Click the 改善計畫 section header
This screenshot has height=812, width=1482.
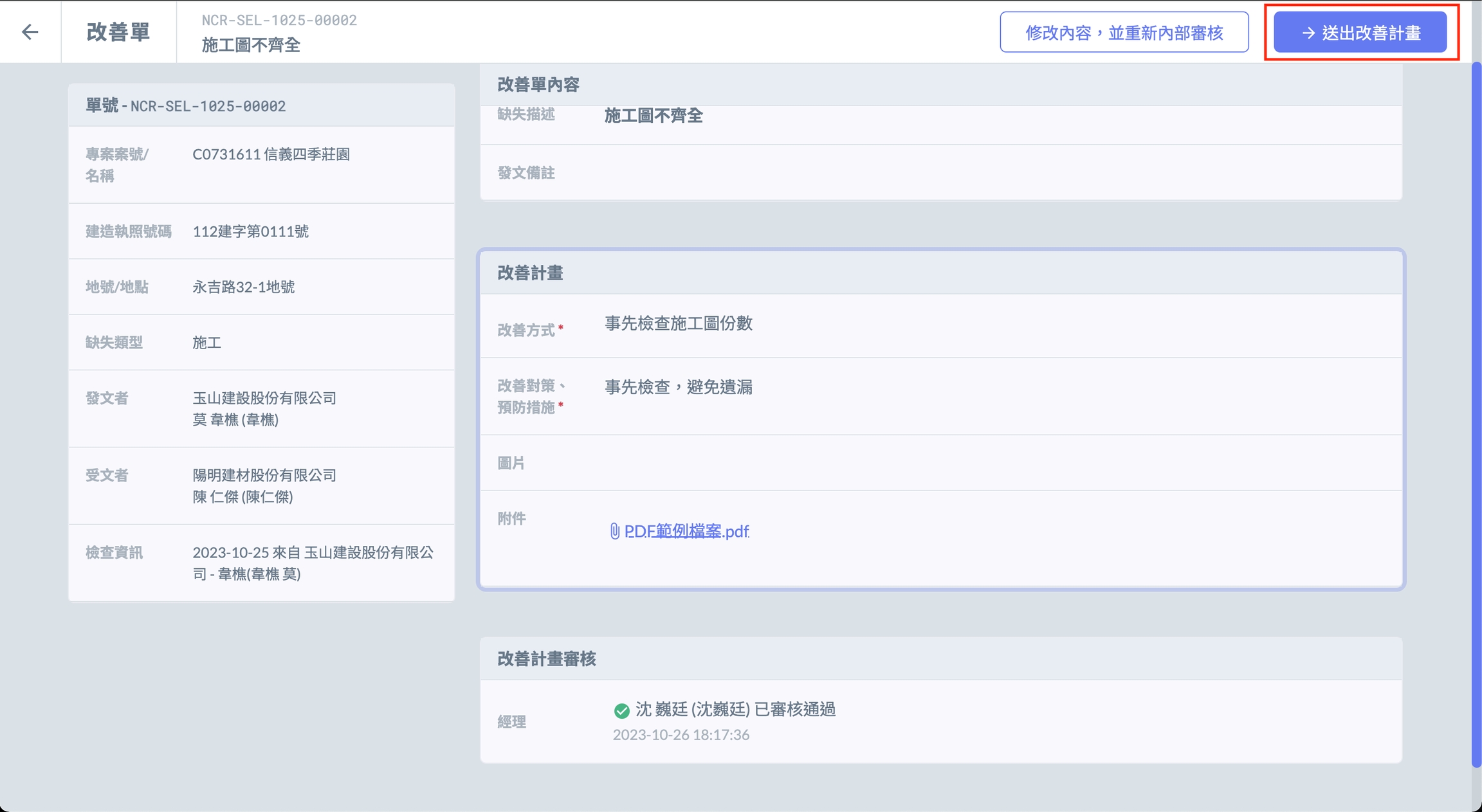point(530,273)
